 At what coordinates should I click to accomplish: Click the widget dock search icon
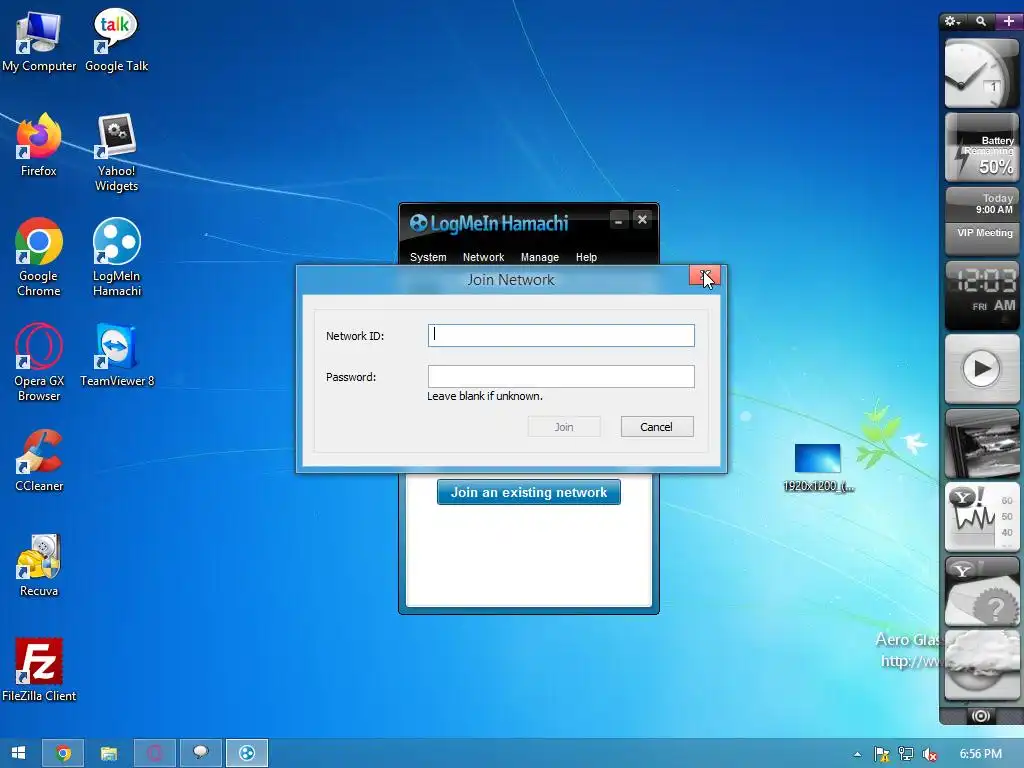pyautogui.click(x=981, y=22)
